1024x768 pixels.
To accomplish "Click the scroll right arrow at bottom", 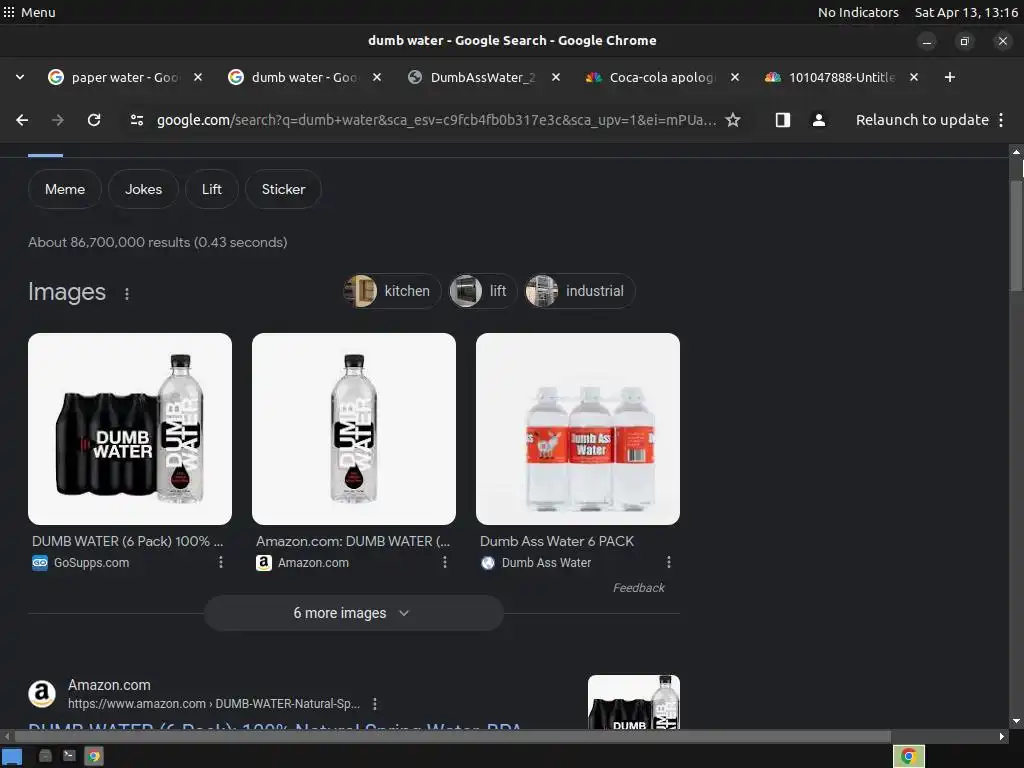I will point(1001,736).
